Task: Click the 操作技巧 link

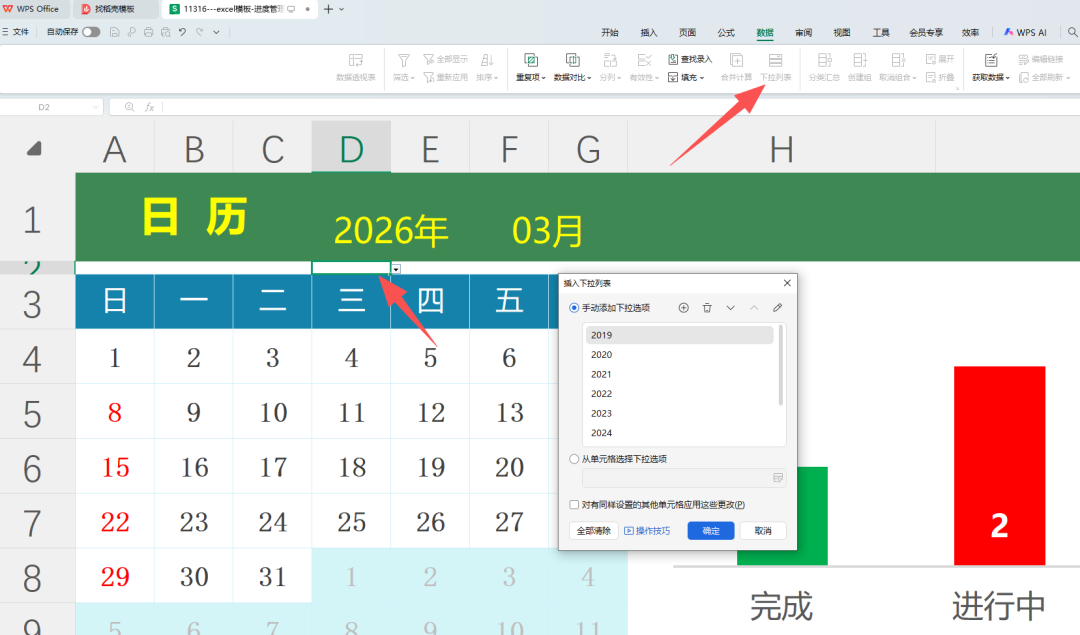Action: pos(648,531)
